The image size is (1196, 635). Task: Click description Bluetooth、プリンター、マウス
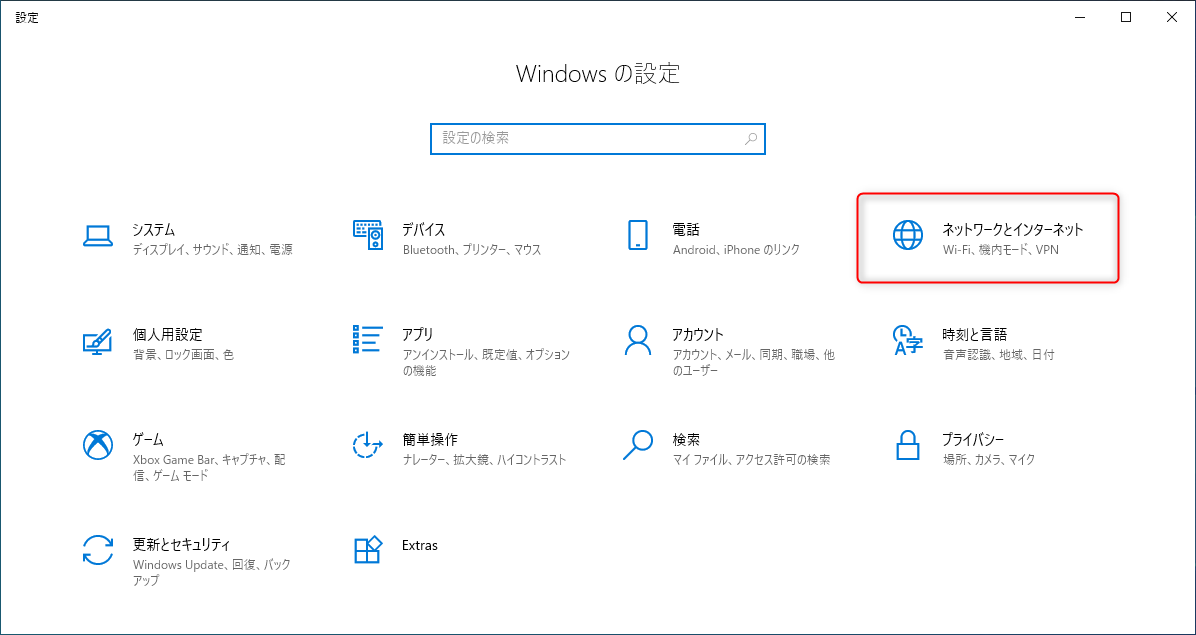(x=471, y=249)
